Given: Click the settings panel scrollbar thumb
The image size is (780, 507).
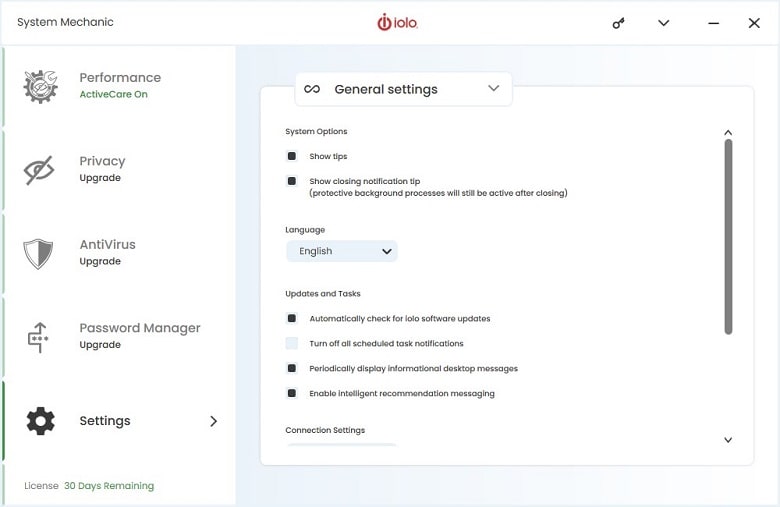Looking at the screenshot, I should pyautogui.click(x=728, y=237).
